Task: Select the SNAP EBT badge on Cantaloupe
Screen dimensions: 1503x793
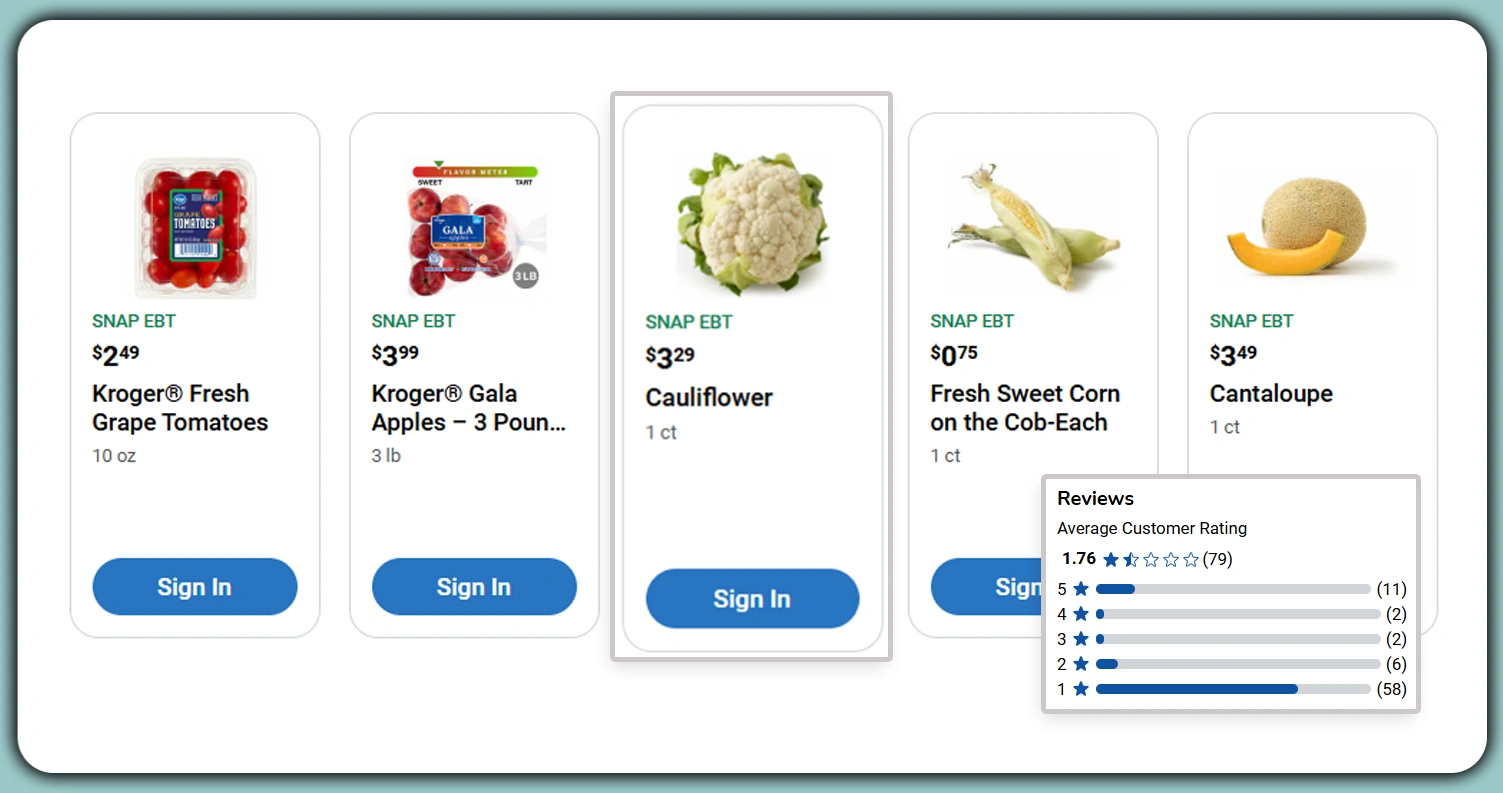Action: point(1251,321)
